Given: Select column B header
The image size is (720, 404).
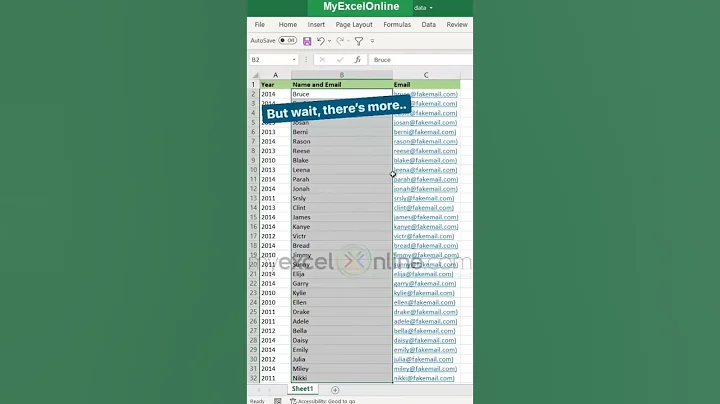Looking at the screenshot, I should (342, 75).
